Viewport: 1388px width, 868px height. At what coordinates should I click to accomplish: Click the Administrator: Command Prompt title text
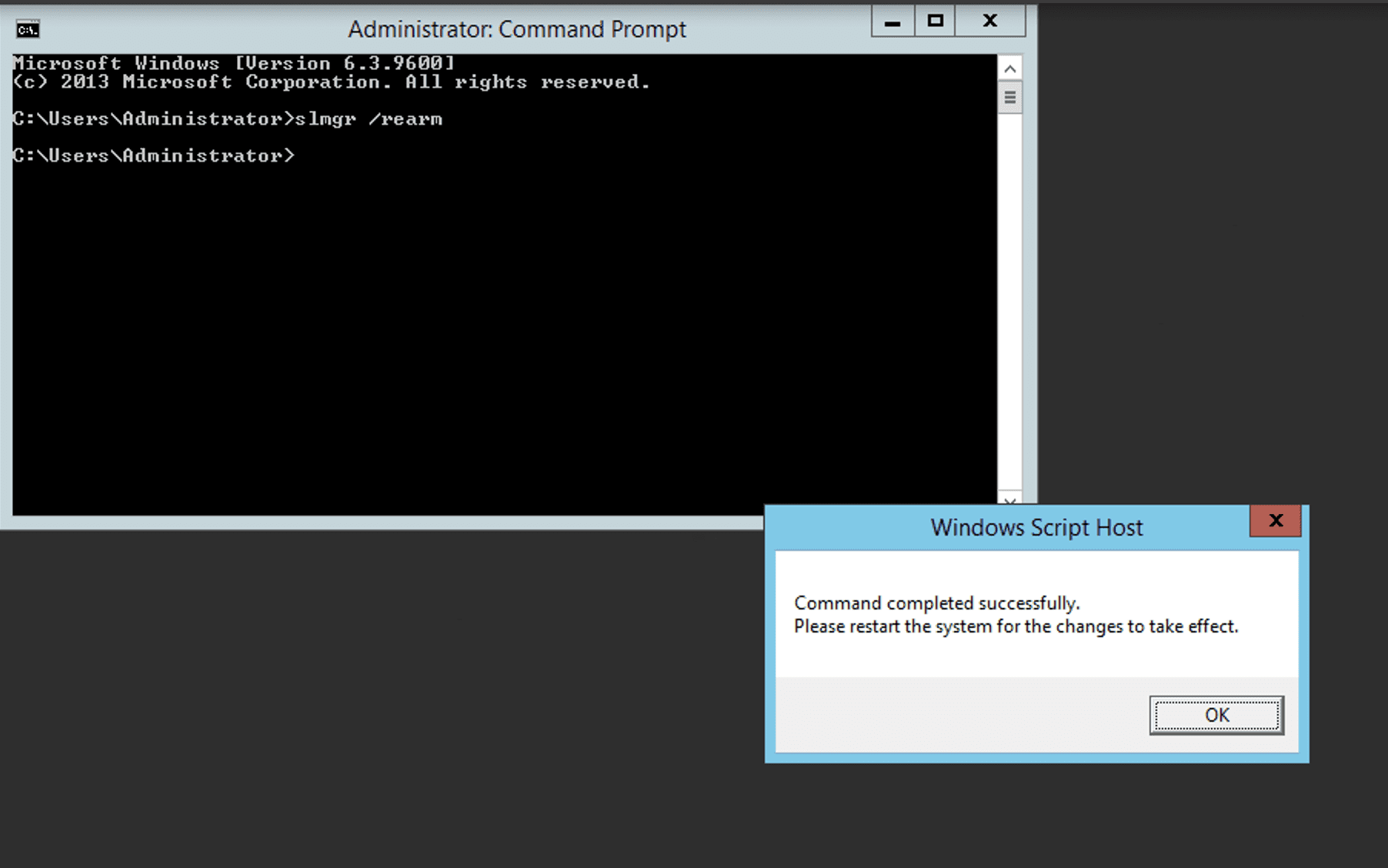[x=516, y=29]
